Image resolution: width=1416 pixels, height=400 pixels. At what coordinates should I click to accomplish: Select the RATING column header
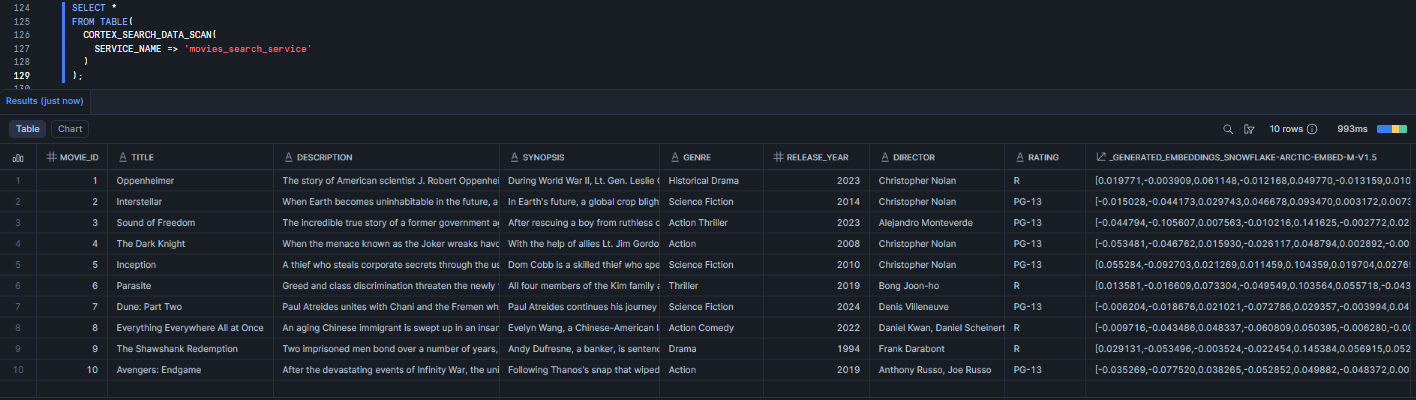(1045, 157)
